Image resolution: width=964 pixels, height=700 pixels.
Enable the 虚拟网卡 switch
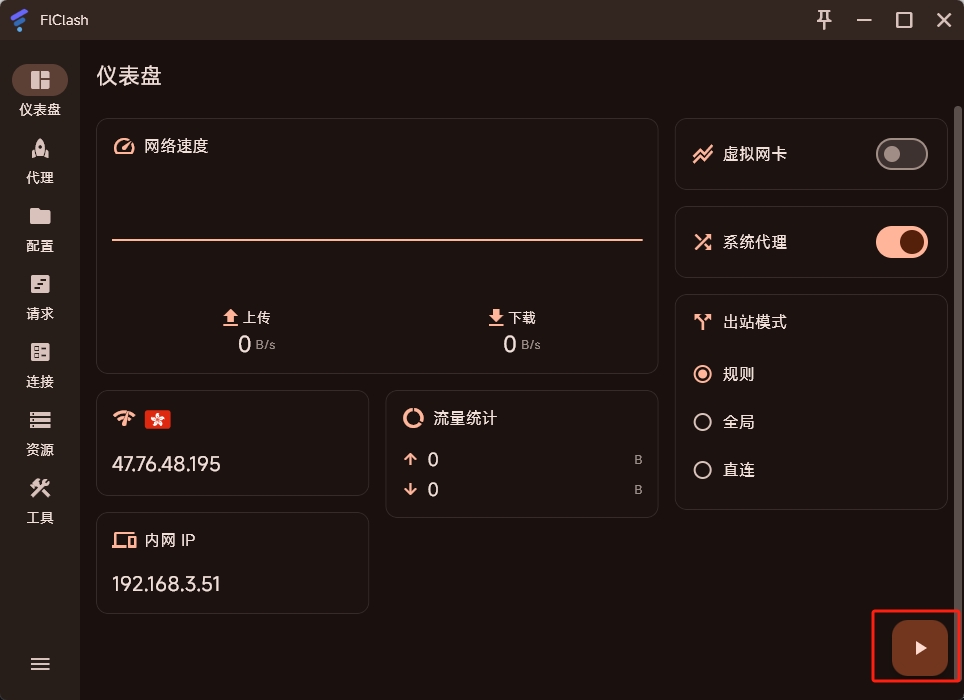point(901,154)
